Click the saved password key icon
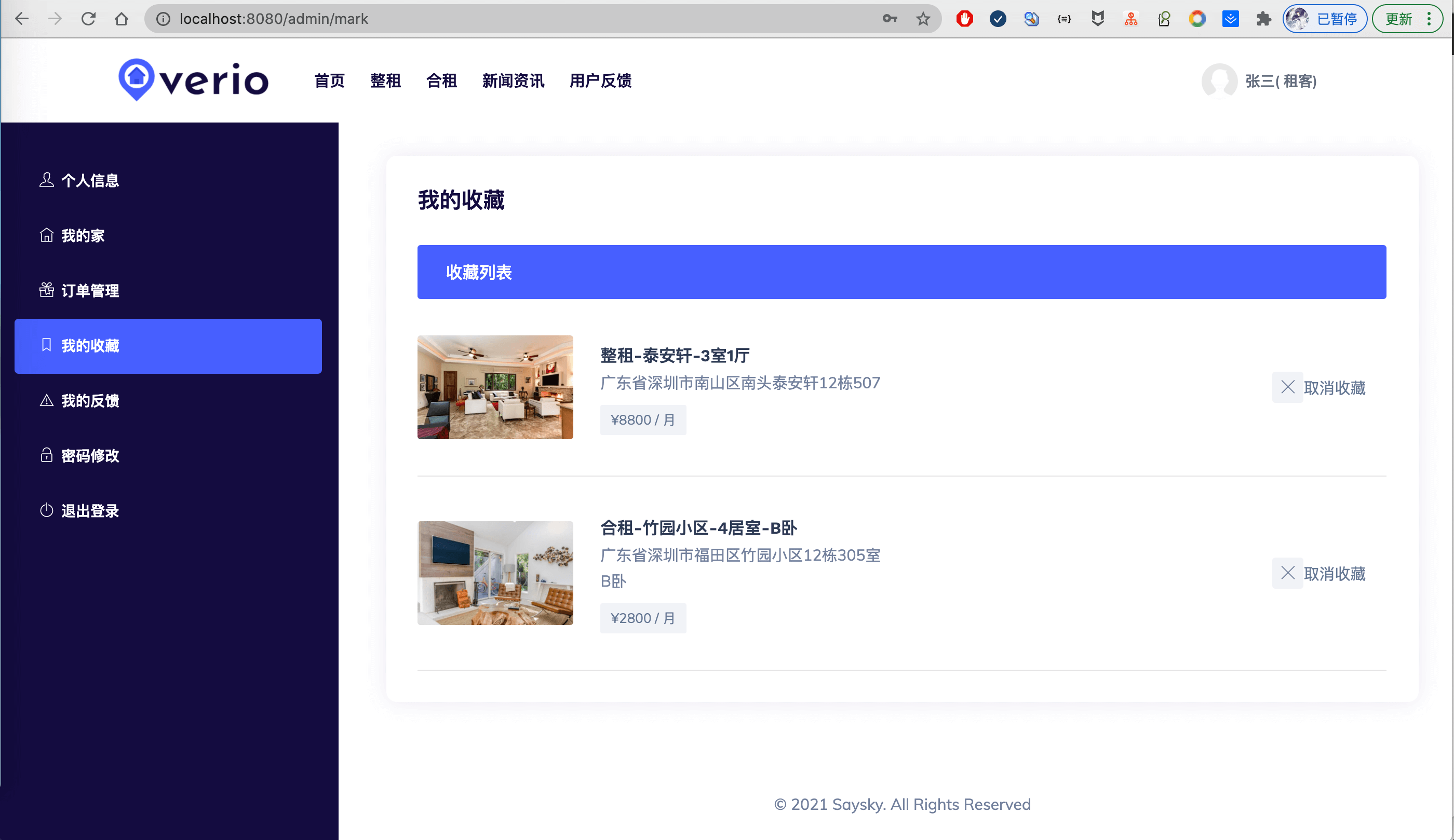 click(x=890, y=19)
